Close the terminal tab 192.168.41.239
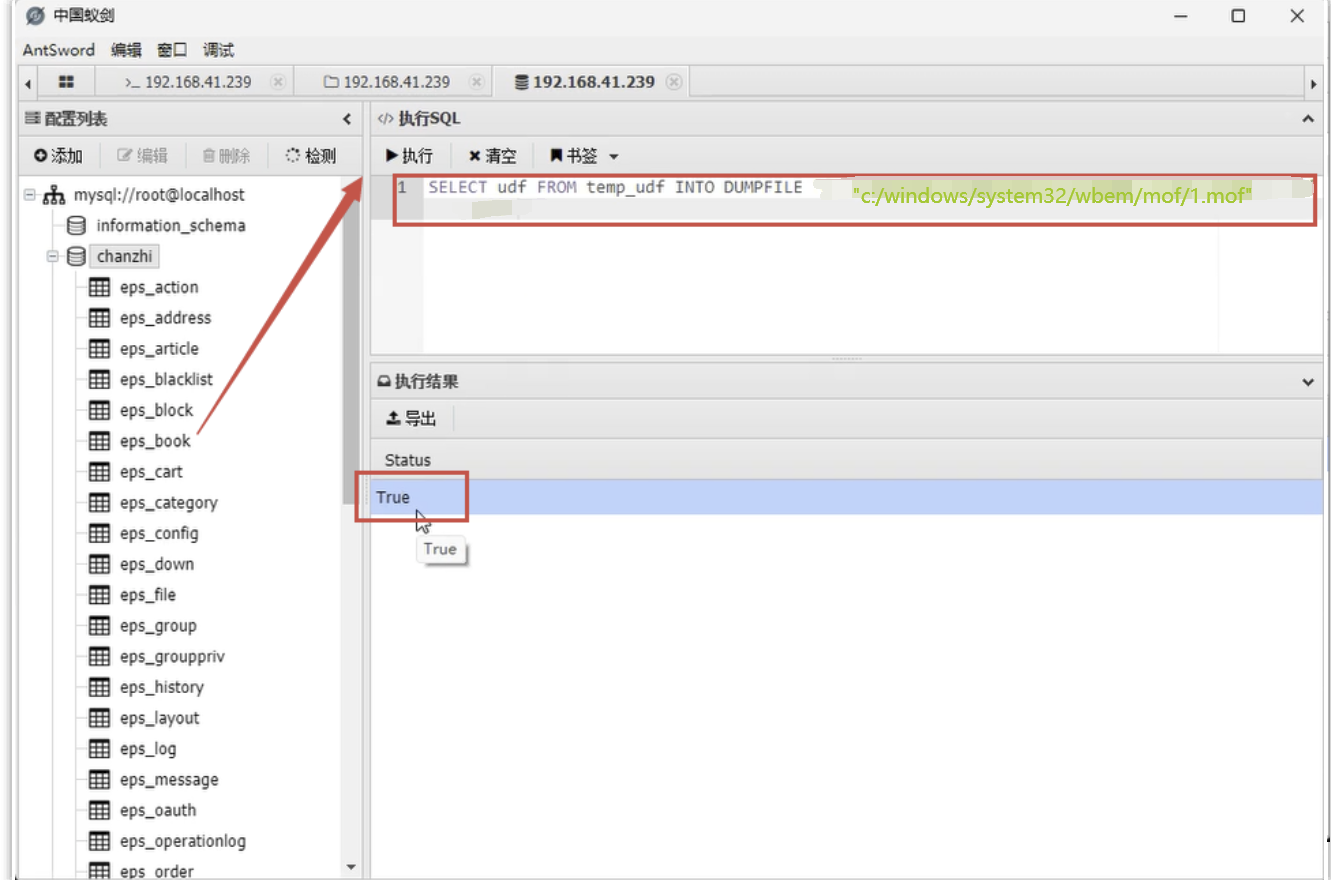The width and height of the screenshot is (1331, 880). point(278,82)
